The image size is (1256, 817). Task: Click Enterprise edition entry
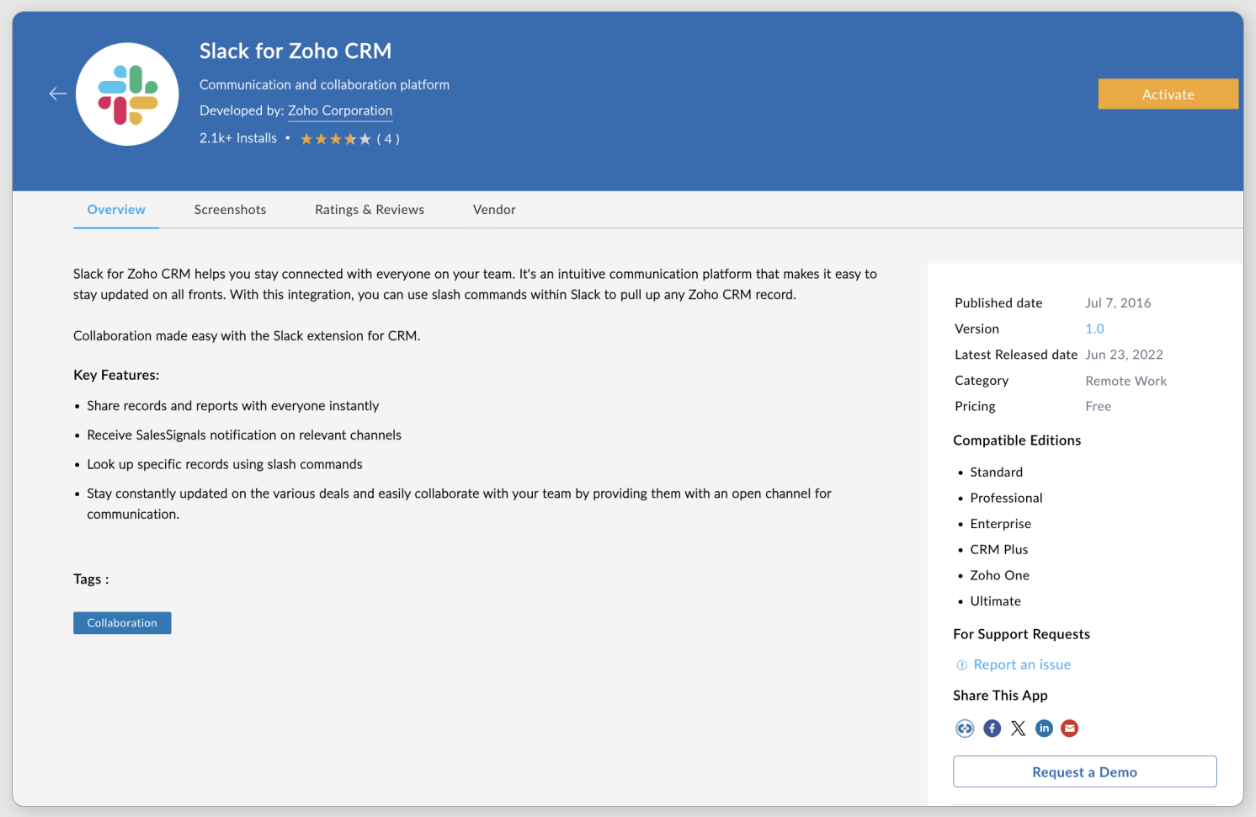point(1000,524)
